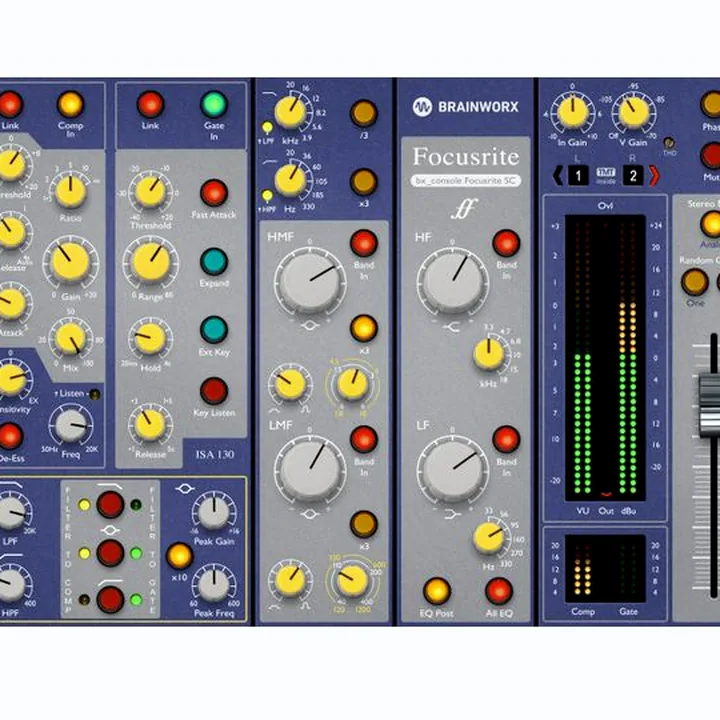Go to previous channel with left arrow
720x720 pixels.
[x=557, y=175]
